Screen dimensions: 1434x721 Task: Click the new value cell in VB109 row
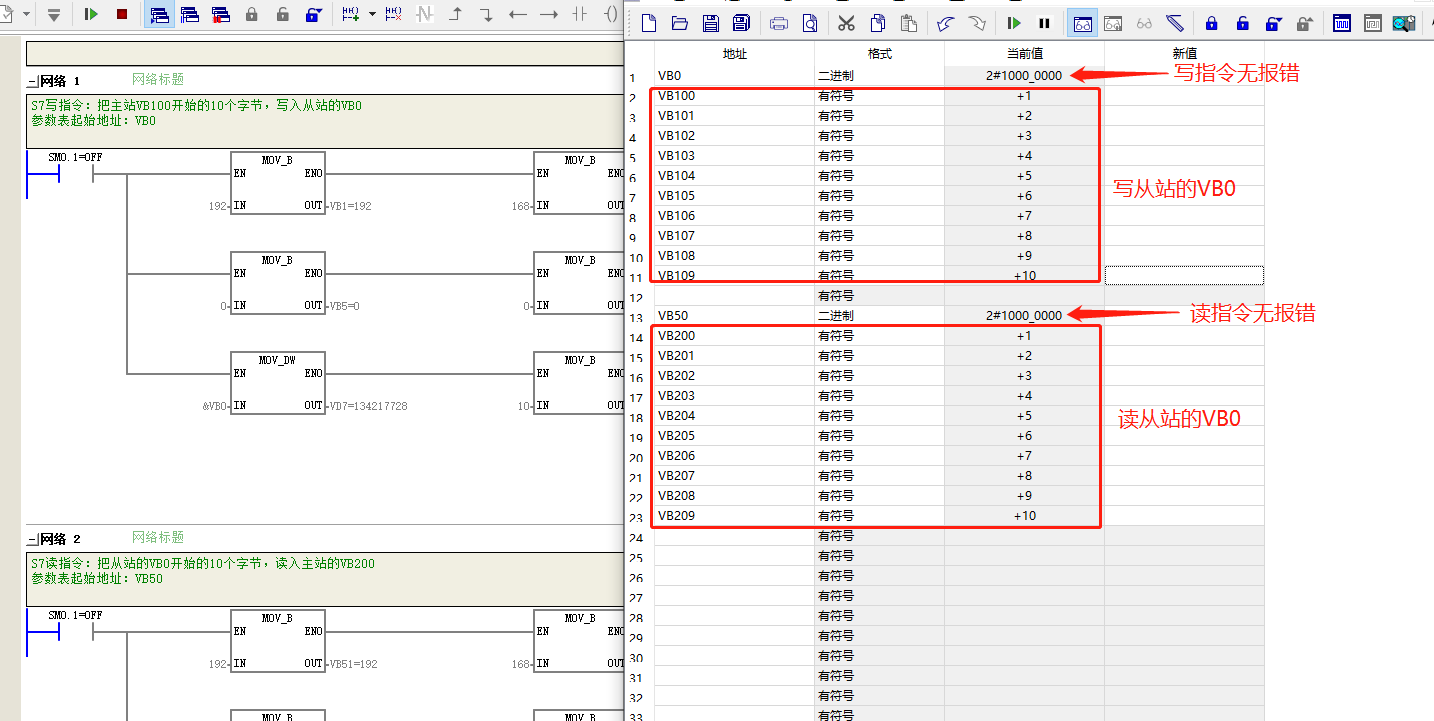[1184, 275]
